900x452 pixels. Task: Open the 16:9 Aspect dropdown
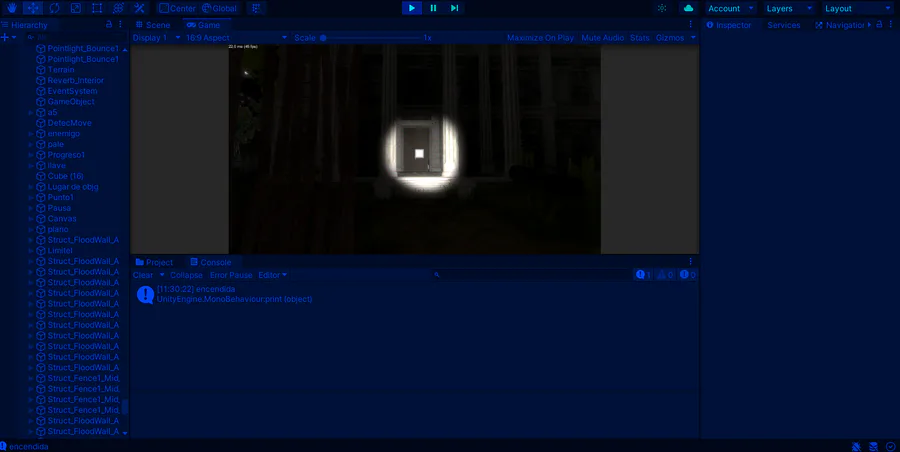236,37
